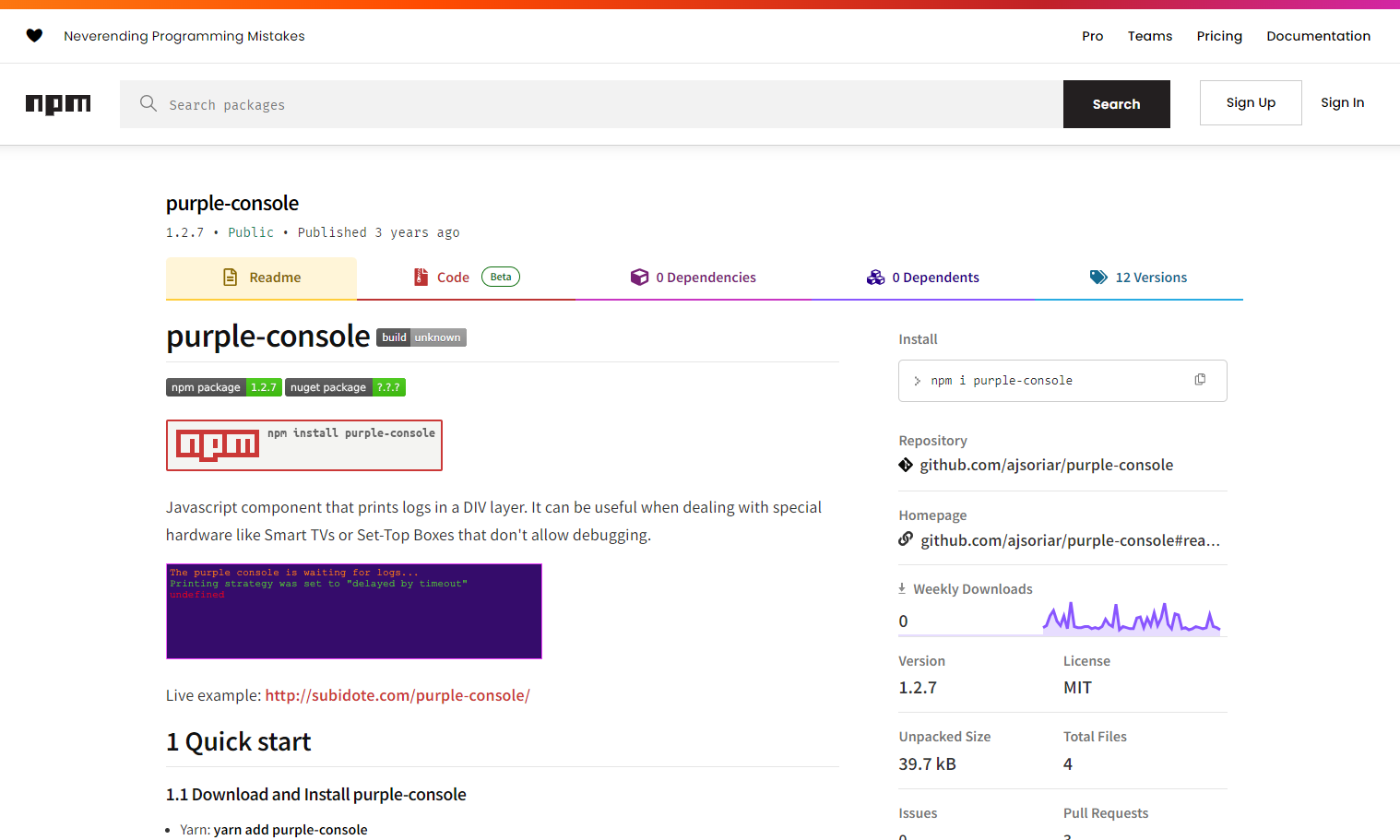Click the red npm install banner

(304, 445)
